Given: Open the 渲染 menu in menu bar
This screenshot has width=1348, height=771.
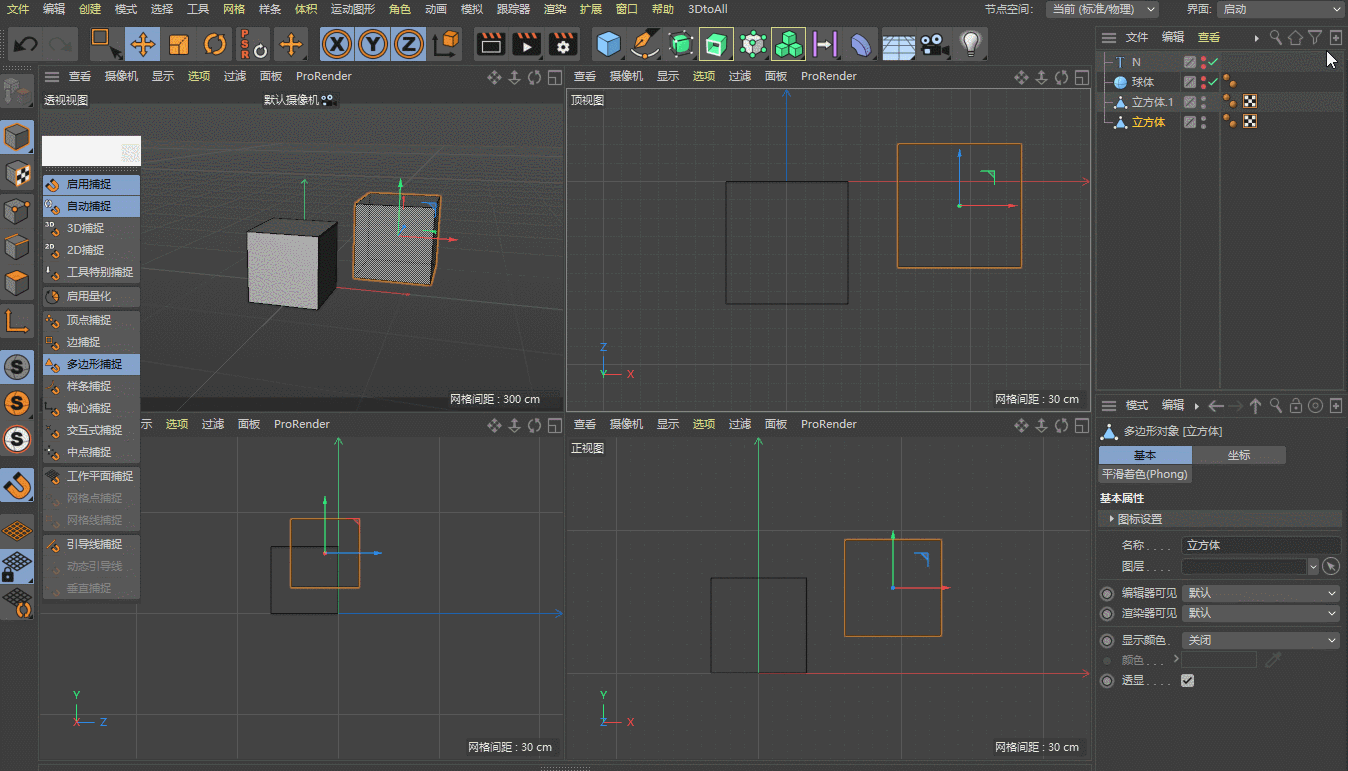Looking at the screenshot, I should point(554,9).
